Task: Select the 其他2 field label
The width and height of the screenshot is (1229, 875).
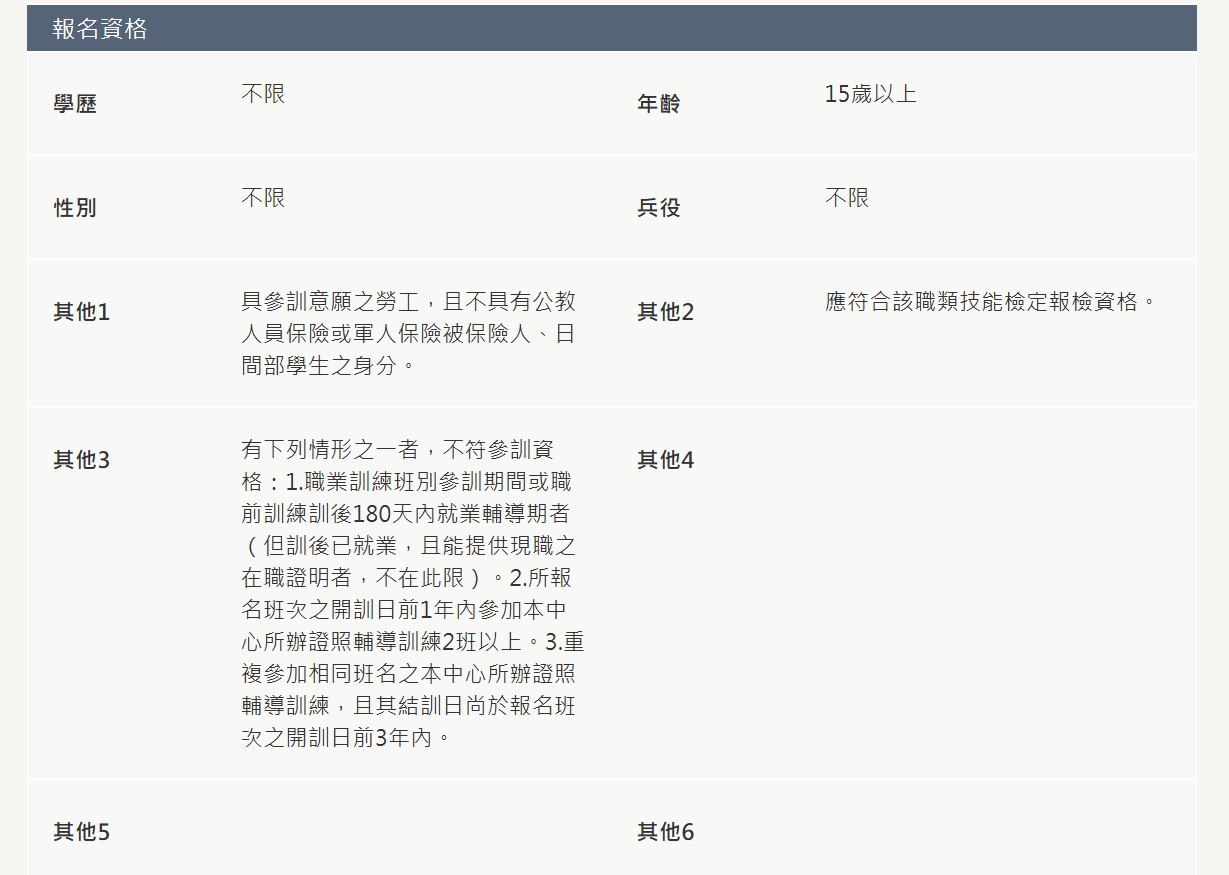Action: pos(665,312)
